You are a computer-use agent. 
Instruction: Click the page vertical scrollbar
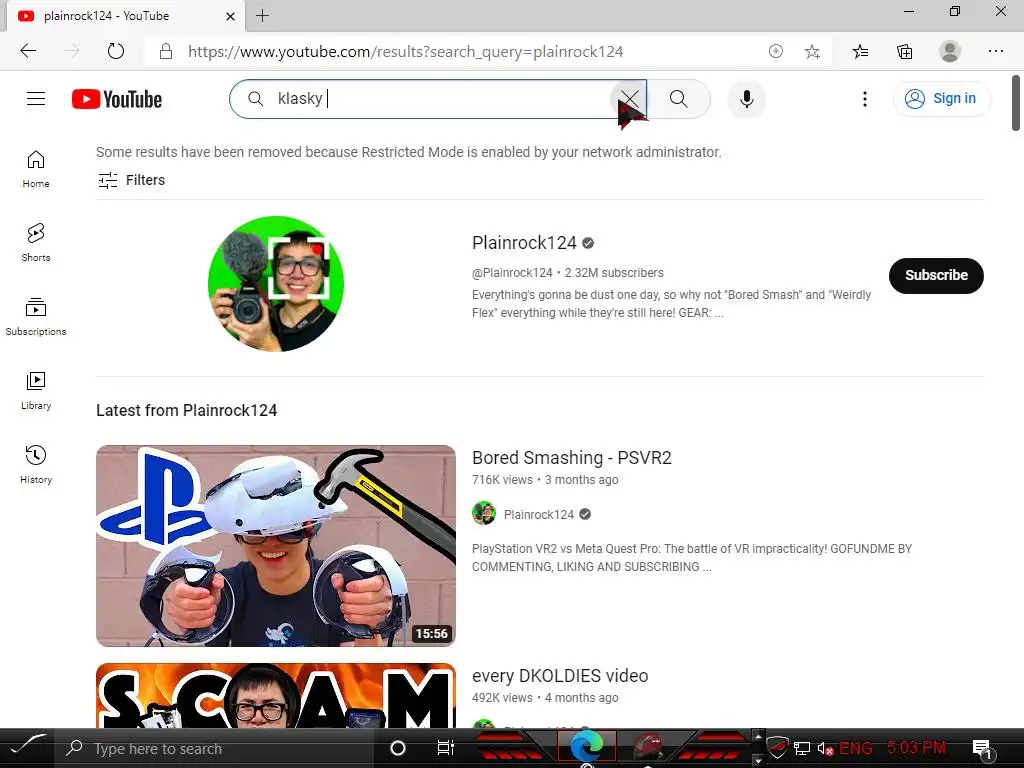[1016, 103]
